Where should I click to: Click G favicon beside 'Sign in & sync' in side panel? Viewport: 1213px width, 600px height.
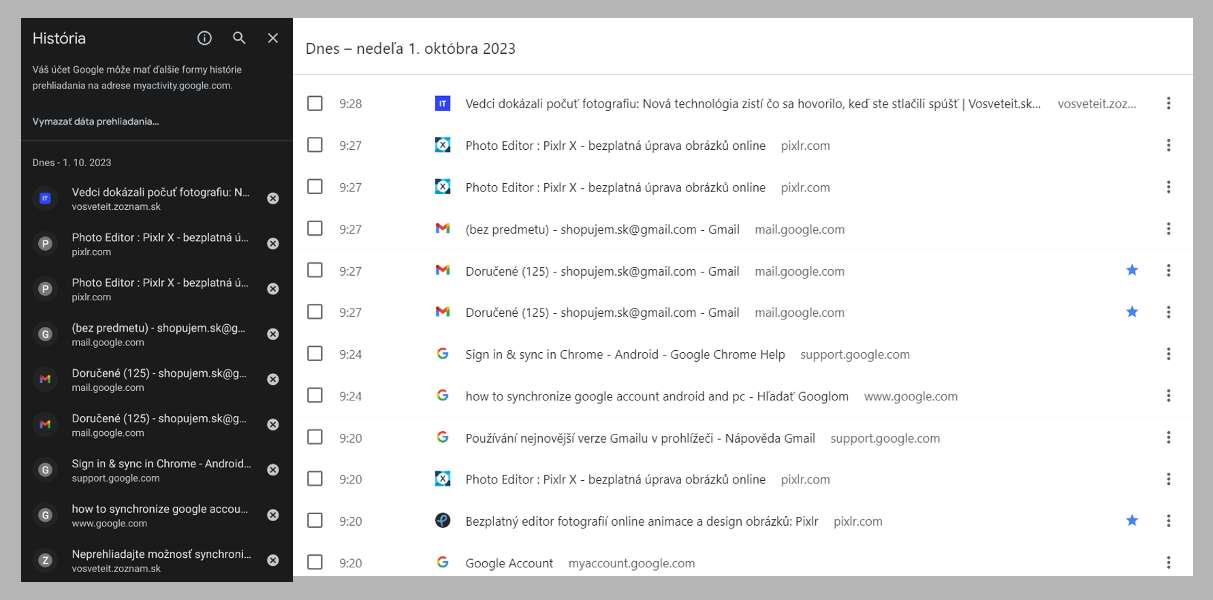(44, 470)
